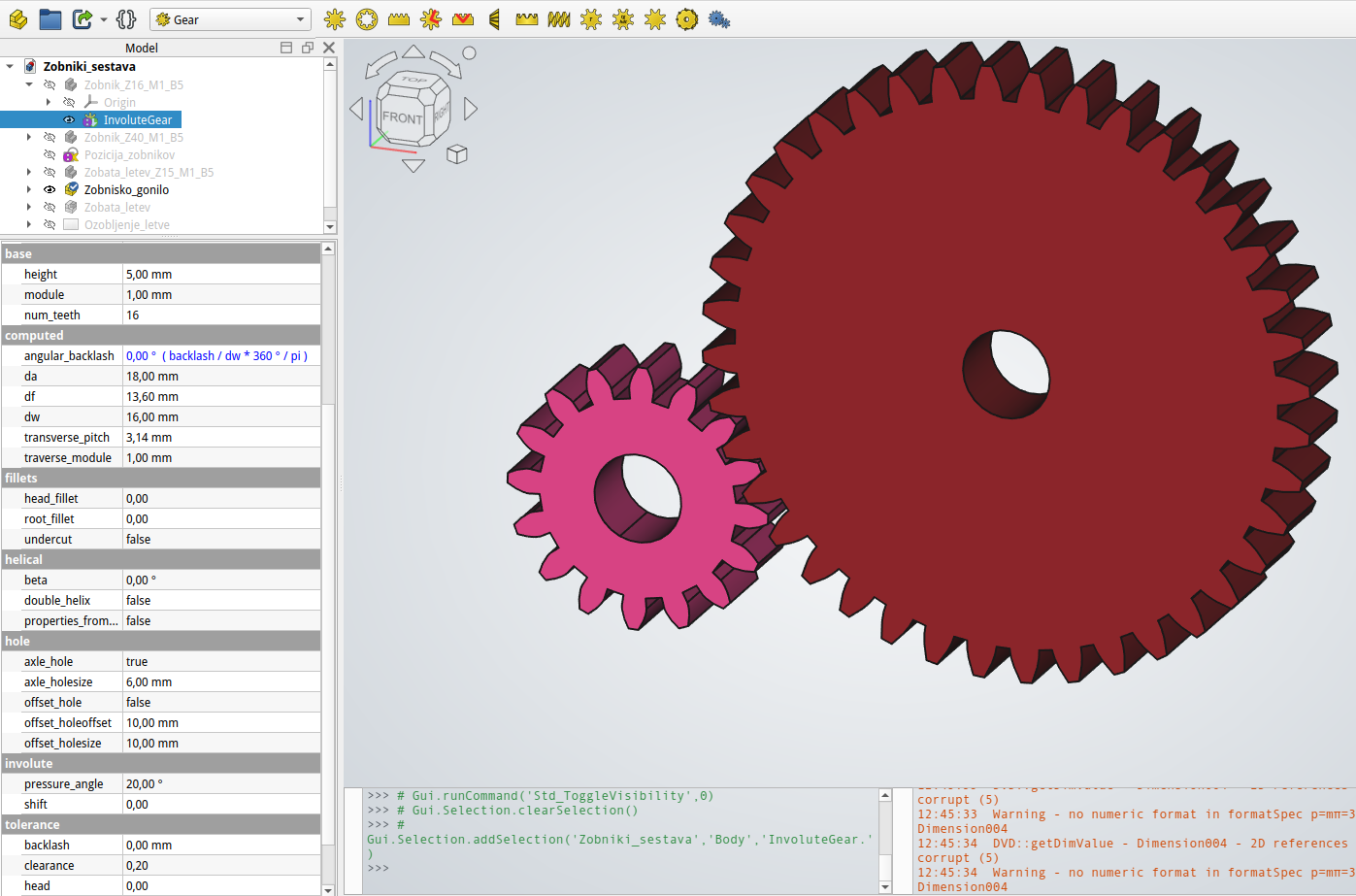Image resolution: width=1356 pixels, height=896 pixels.
Task: Hide InvoluteGear using its eye icon
Action: point(70,119)
